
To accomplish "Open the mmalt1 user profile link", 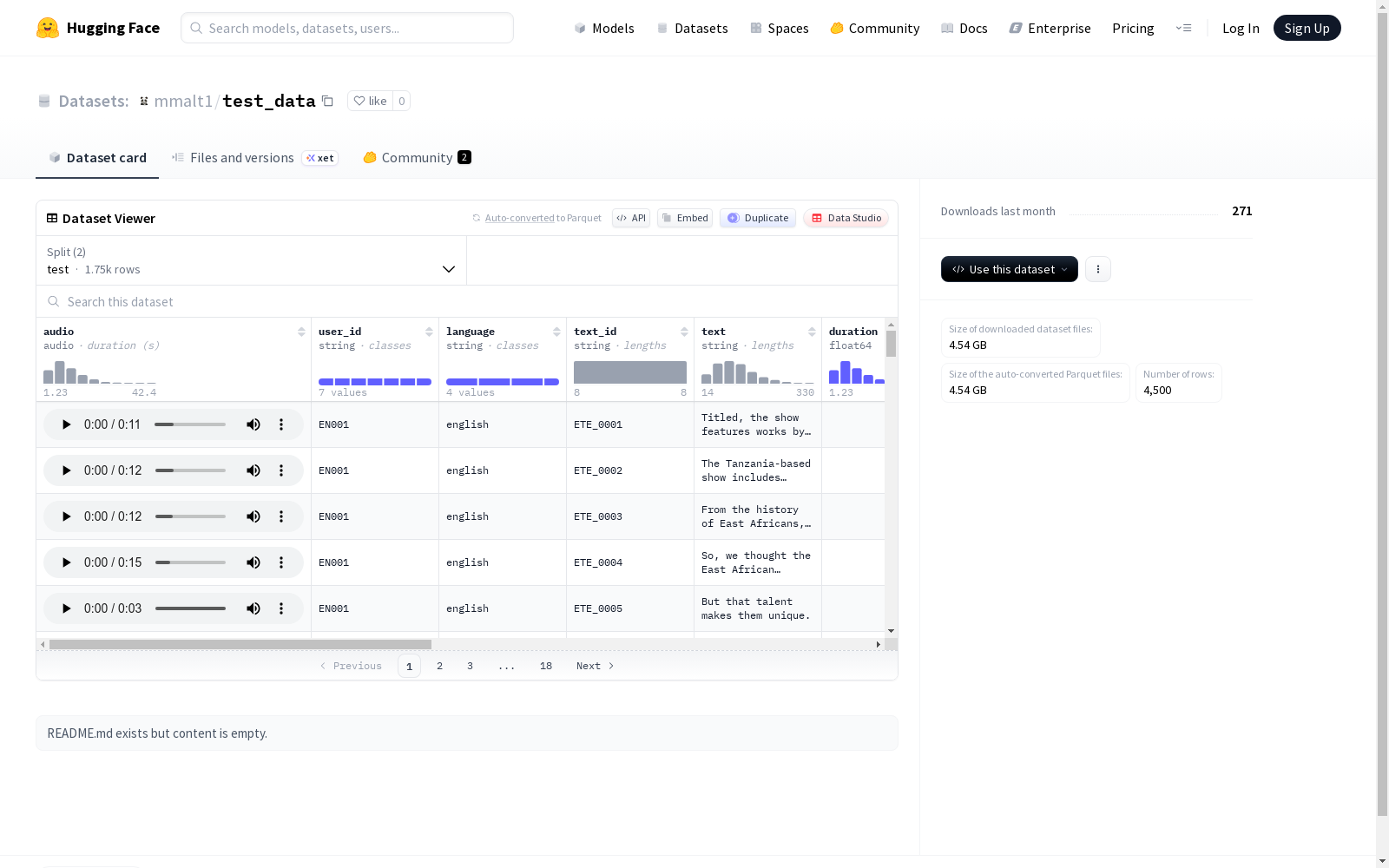I will coord(183,101).
